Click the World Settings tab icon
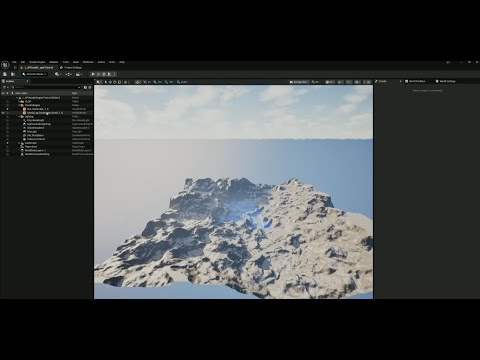This screenshot has width=480, height=360. [437, 81]
